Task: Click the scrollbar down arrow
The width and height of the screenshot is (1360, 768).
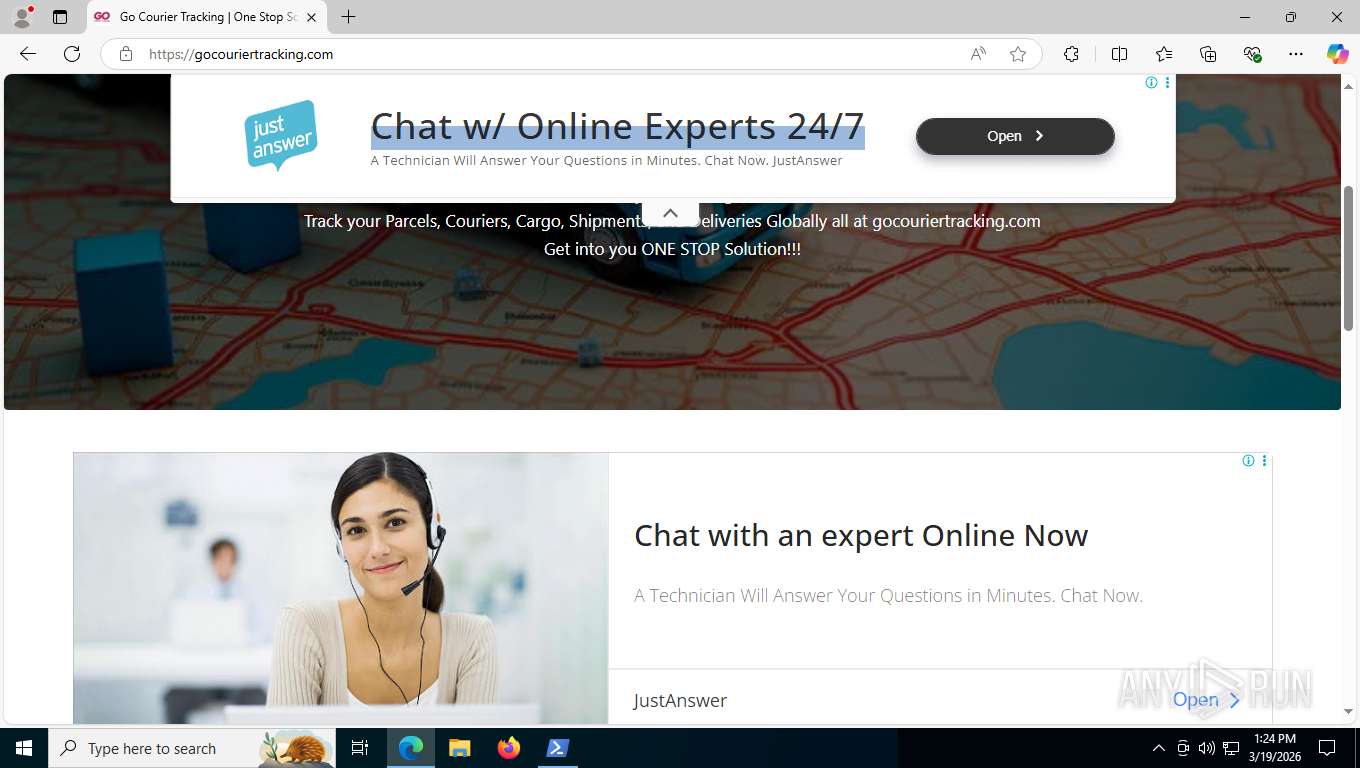Action: [x=1348, y=712]
